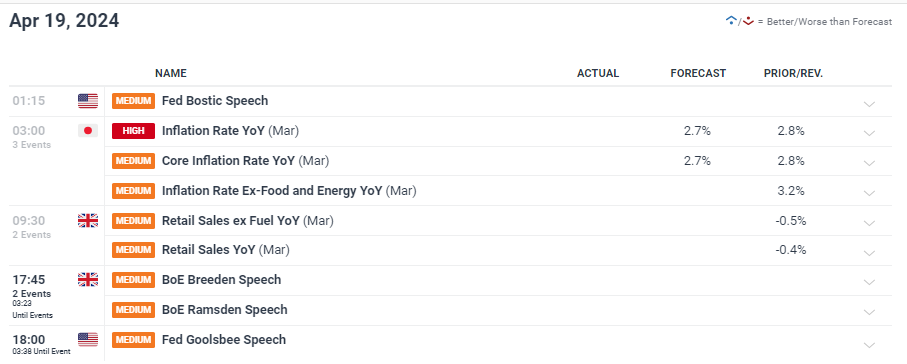
Task: Click the MEDIUM badge on Fed Bostic Speech
Action: point(134,101)
